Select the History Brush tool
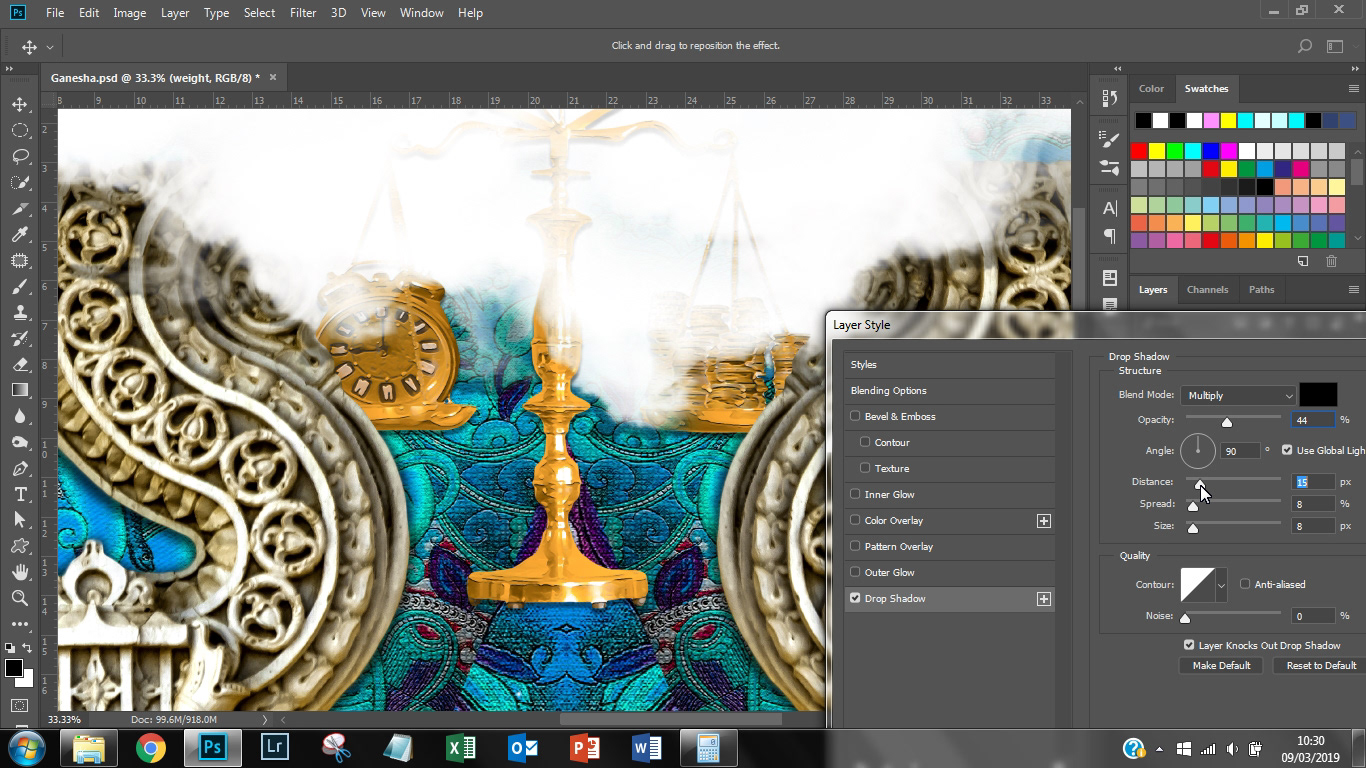 20,339
